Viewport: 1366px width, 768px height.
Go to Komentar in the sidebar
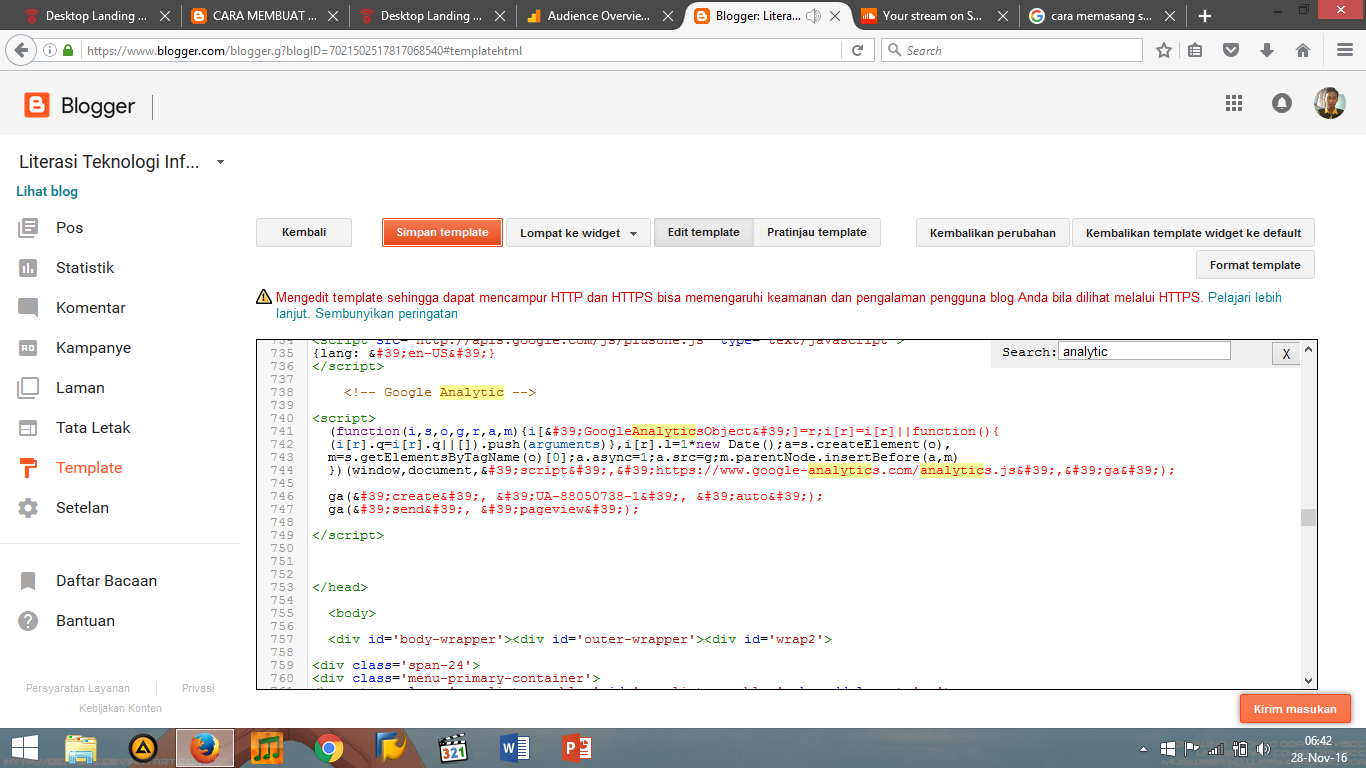point(90,308)
